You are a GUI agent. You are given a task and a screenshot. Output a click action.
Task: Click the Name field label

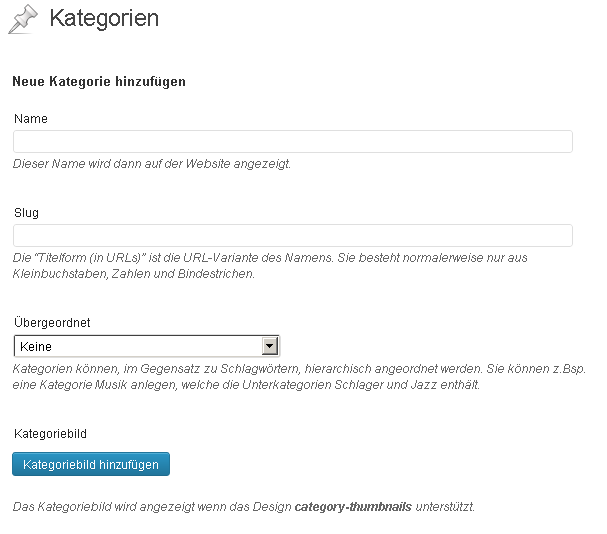(x=31, y=118)
